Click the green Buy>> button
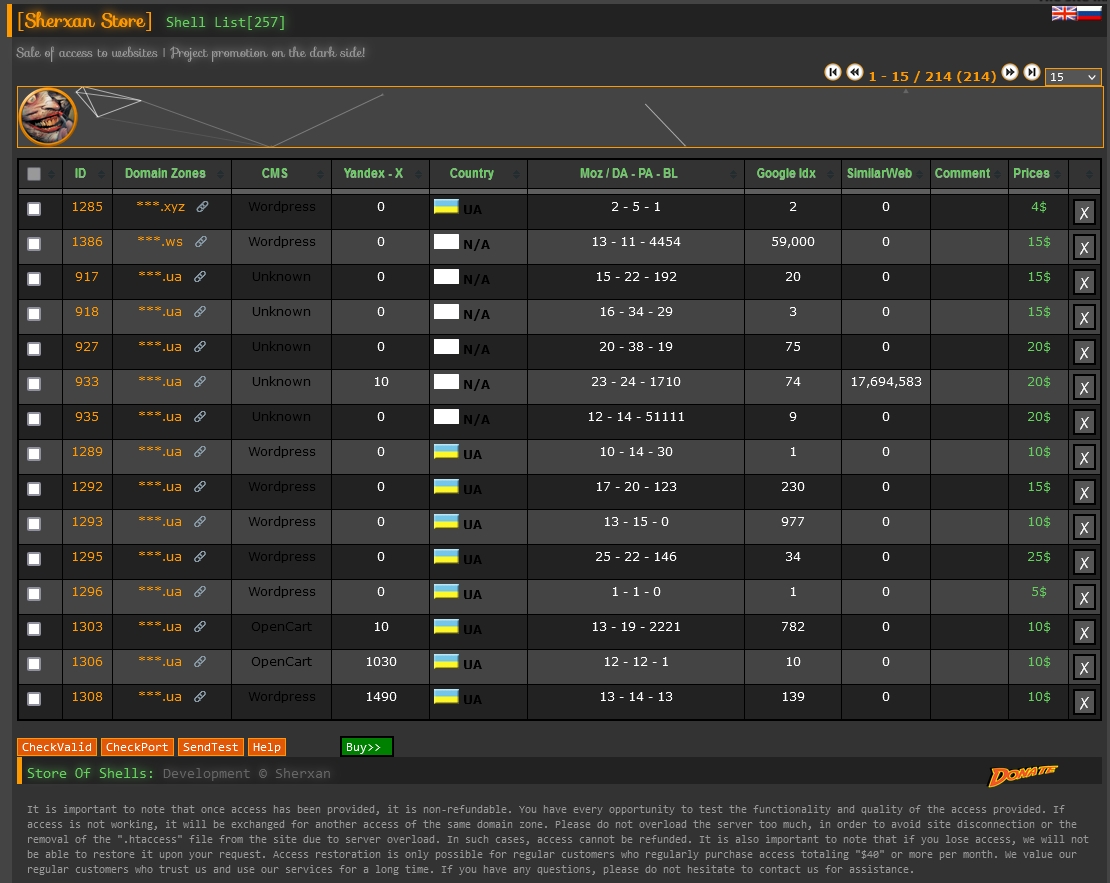The image size is (1110, 883). point(365,747)
